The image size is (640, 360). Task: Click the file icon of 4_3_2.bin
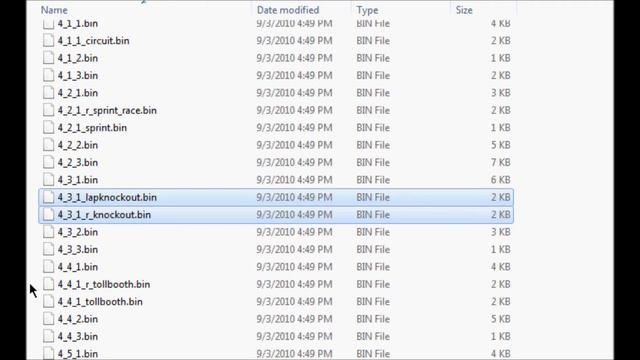(49, 232)
